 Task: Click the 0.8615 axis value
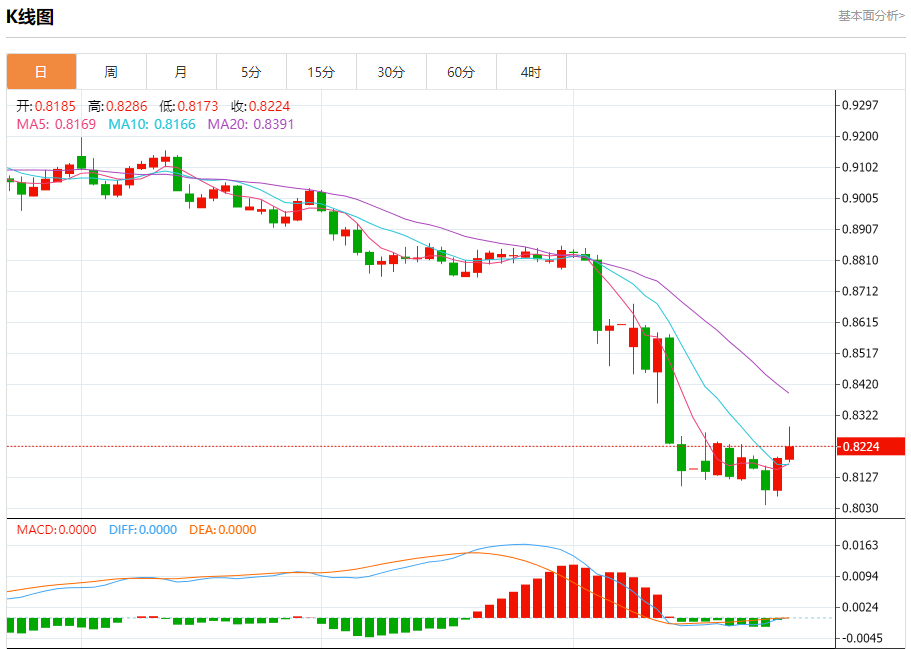860,322
